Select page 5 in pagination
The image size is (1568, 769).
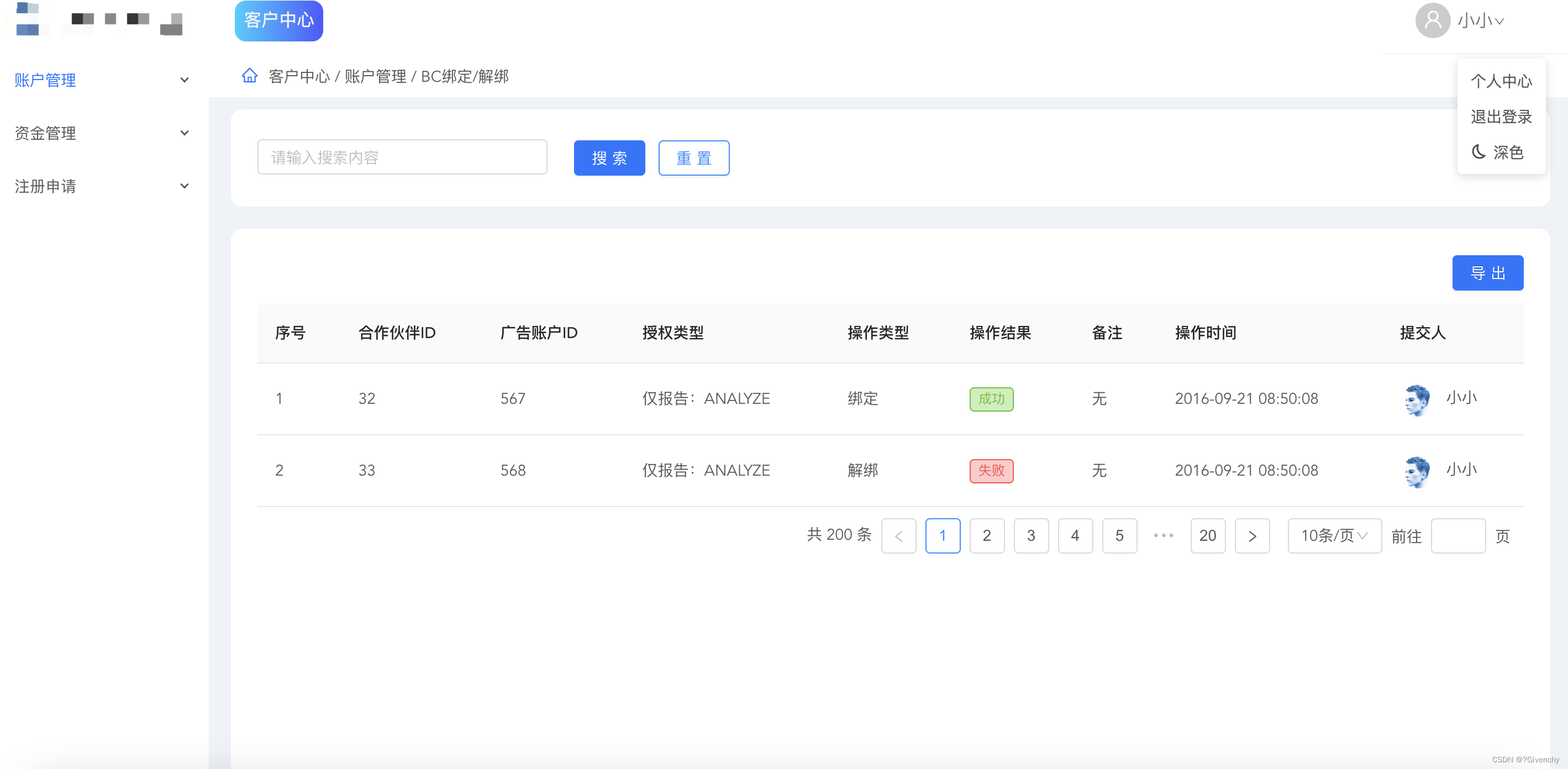1119,536
